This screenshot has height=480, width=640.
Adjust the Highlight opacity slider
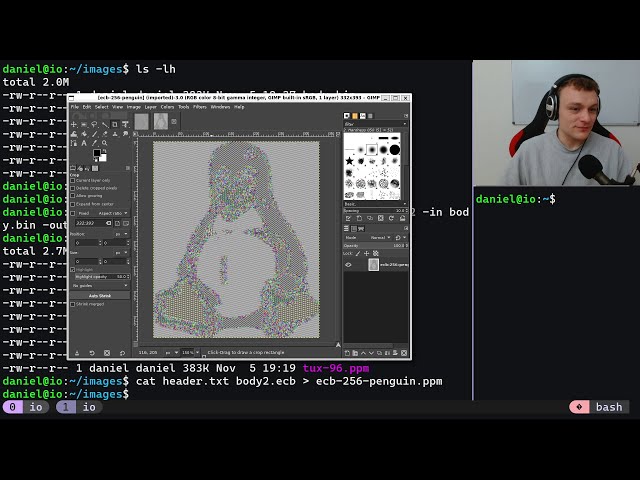102,277
